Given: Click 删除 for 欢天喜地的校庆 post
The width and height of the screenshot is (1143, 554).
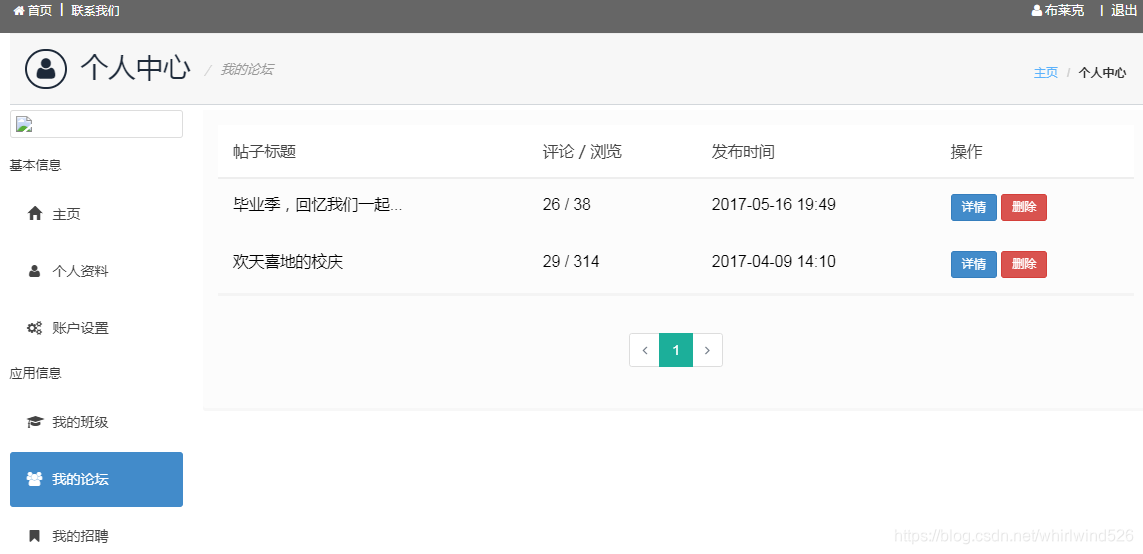Looking at the screenshot, I should [1023, 264].
